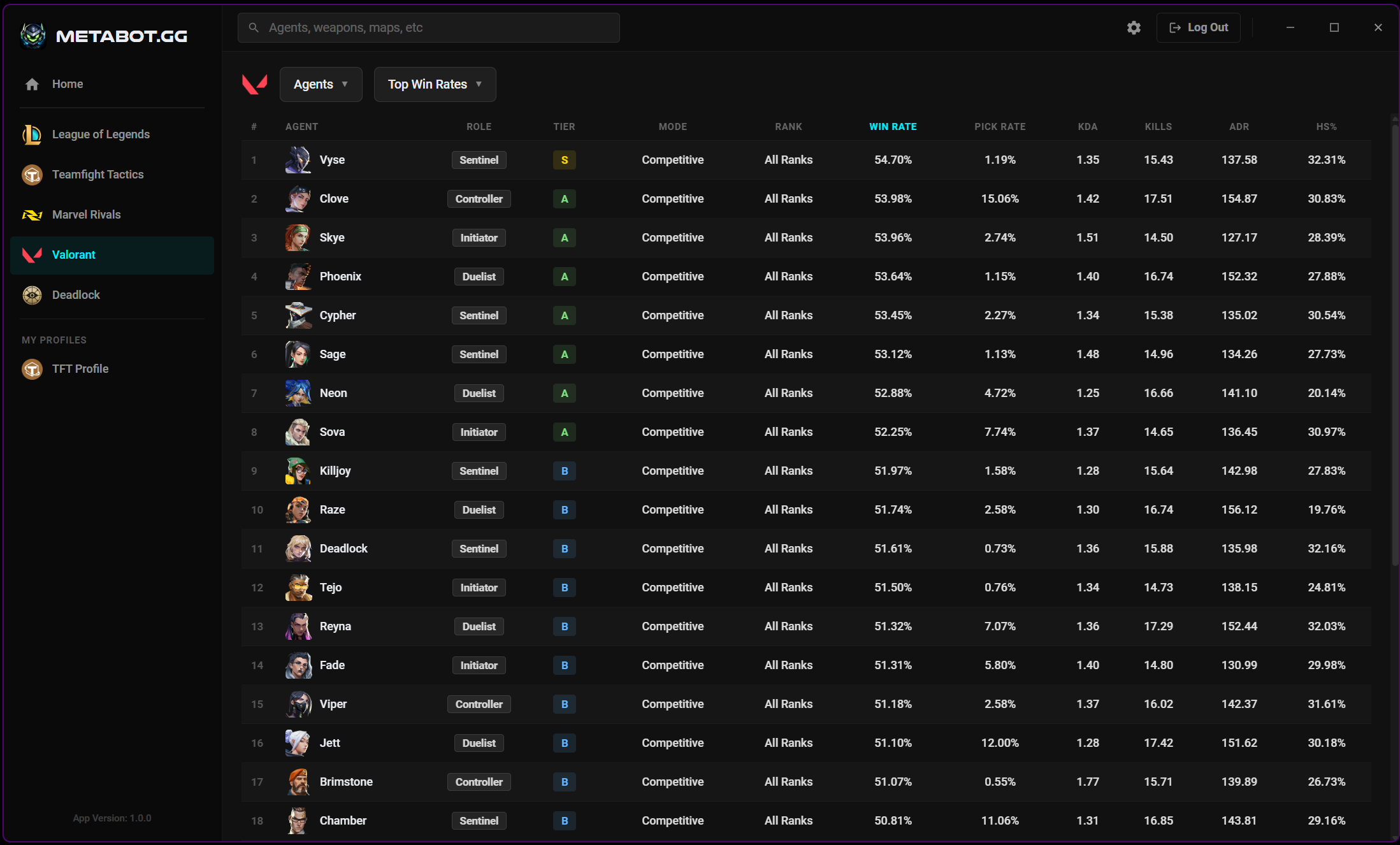Sort table by Pick Rate column
The width and height of the screenshot is (1400, 845).
[x=999, y=127]
